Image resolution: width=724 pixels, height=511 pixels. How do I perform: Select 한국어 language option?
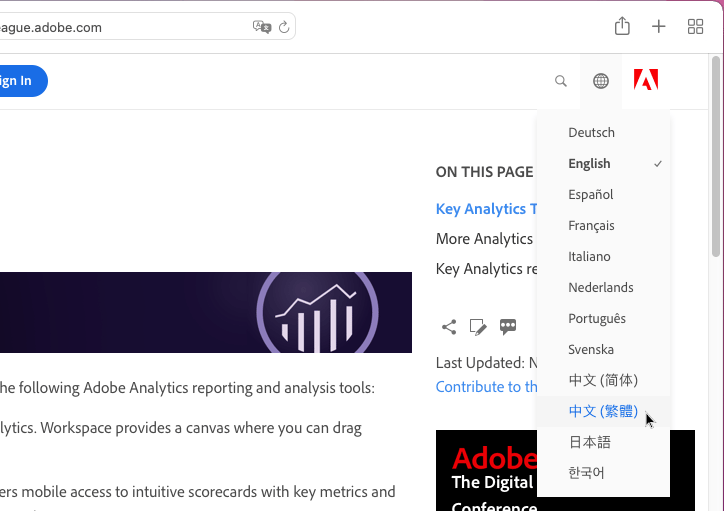[x=603, y=473]
